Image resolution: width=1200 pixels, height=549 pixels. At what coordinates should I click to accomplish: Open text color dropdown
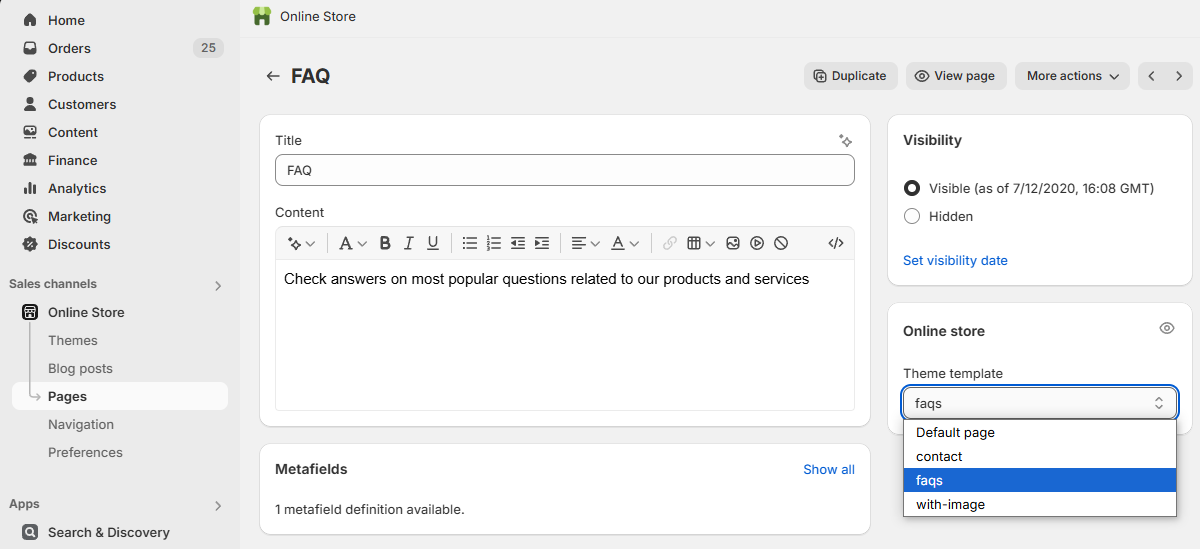pyautogui.click(x=625, y=243)
